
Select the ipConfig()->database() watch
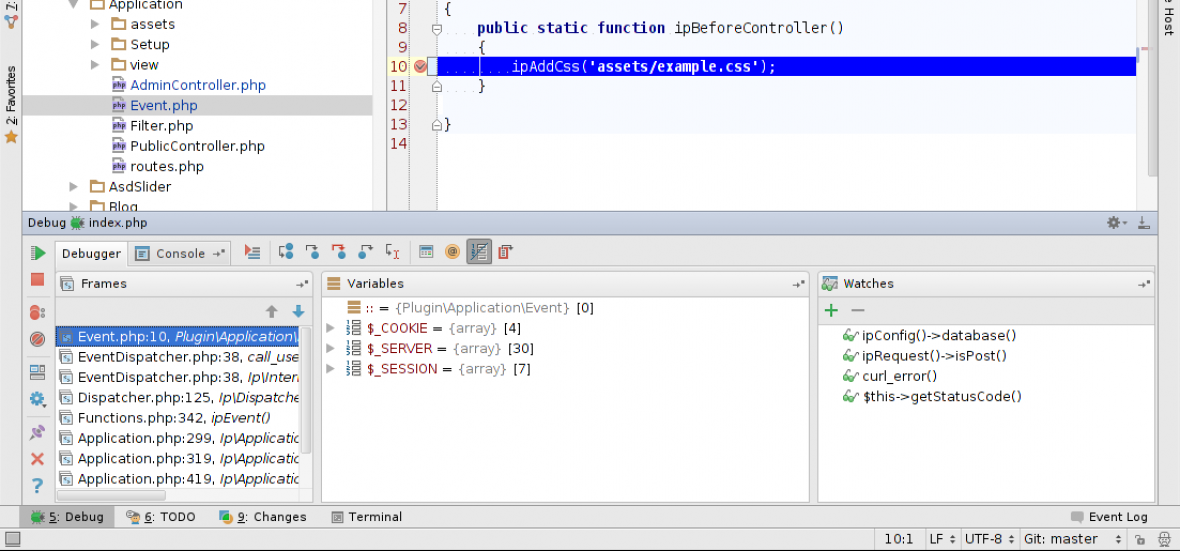938,335
